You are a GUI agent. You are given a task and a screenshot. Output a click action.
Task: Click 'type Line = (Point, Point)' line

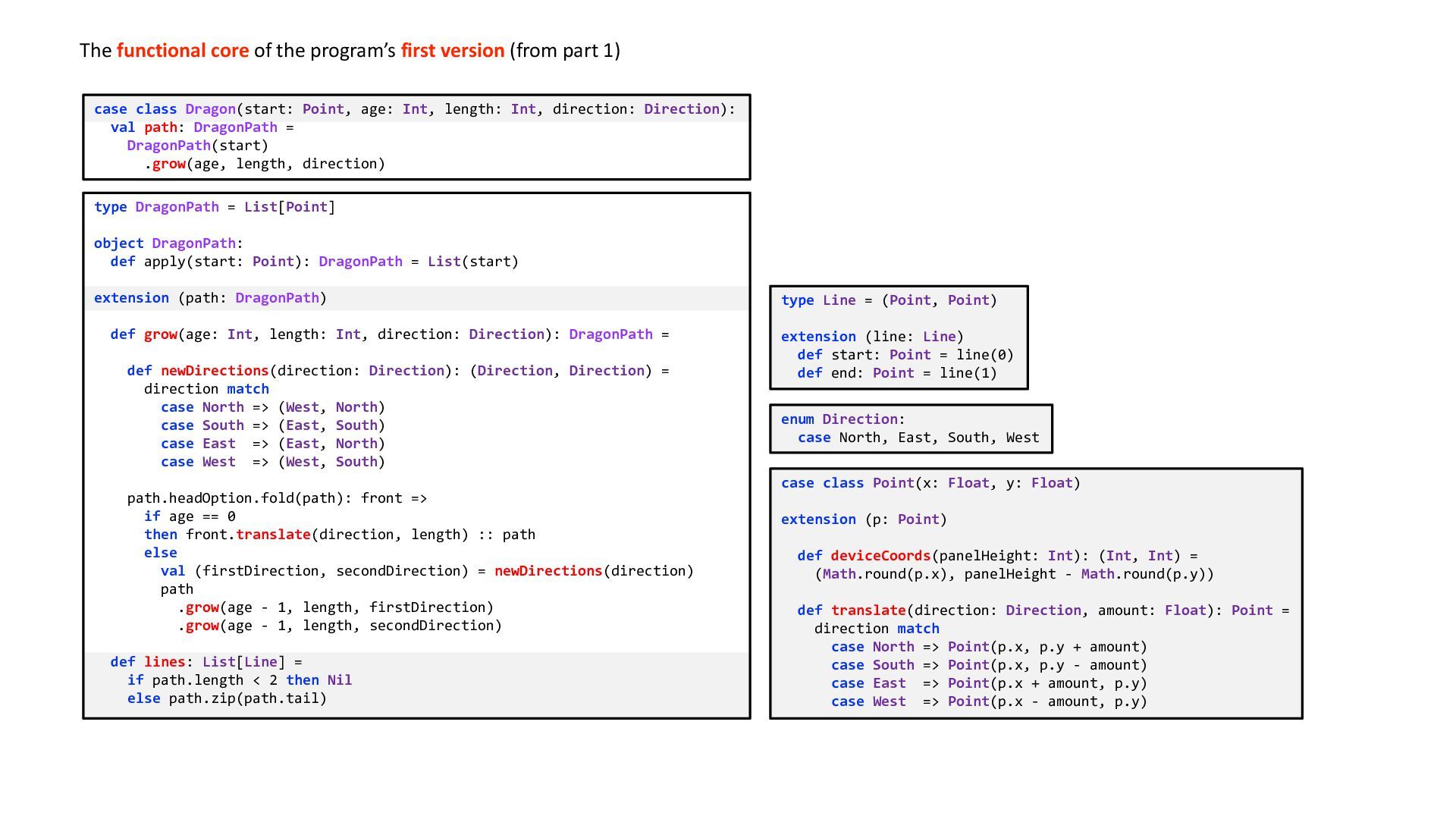click(x=889, y=300)
